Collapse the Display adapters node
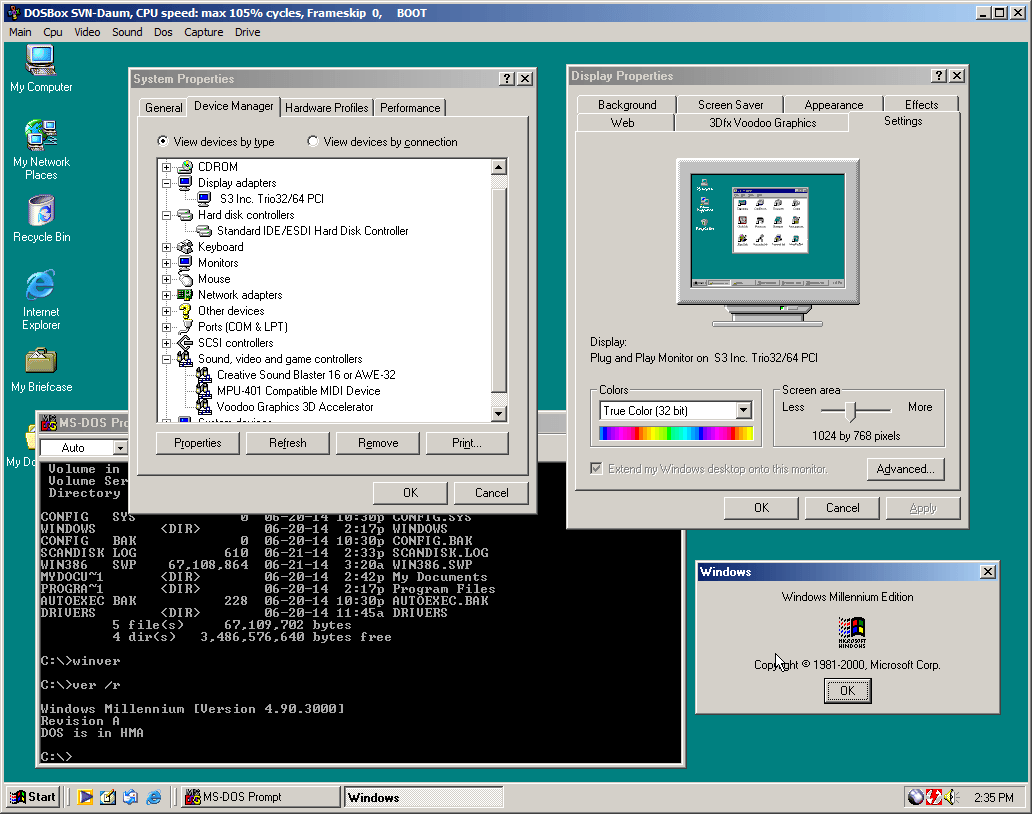Image resolution: width=1032 pixels, height=814 pixels. [x=167, y=183]
